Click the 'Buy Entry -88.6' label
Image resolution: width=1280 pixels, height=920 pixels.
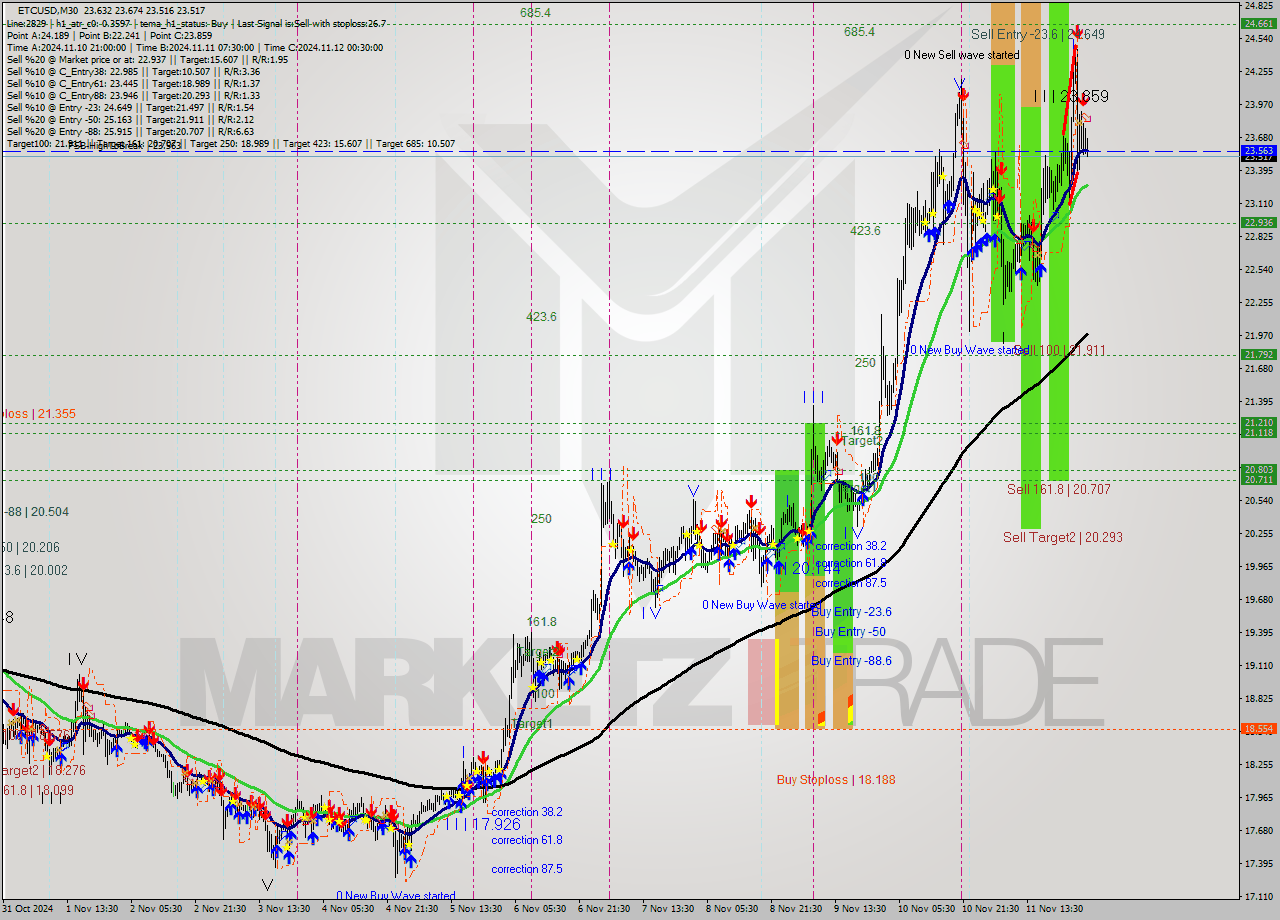[851, 660]
